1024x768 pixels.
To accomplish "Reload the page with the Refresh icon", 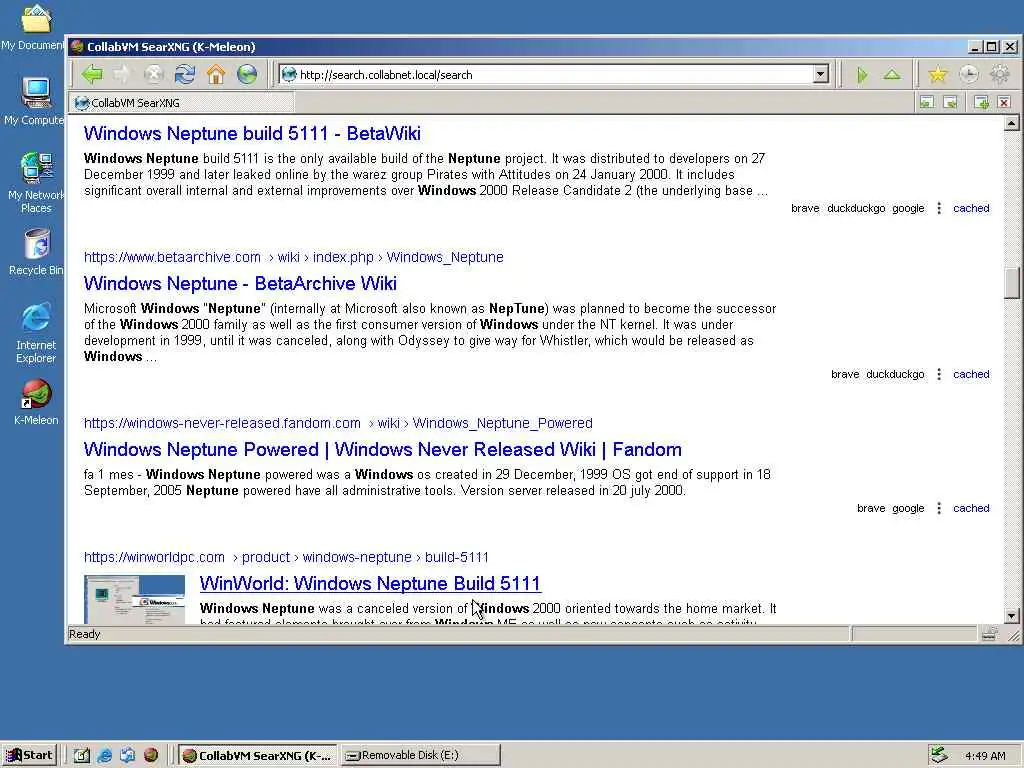I will point(185,74).
